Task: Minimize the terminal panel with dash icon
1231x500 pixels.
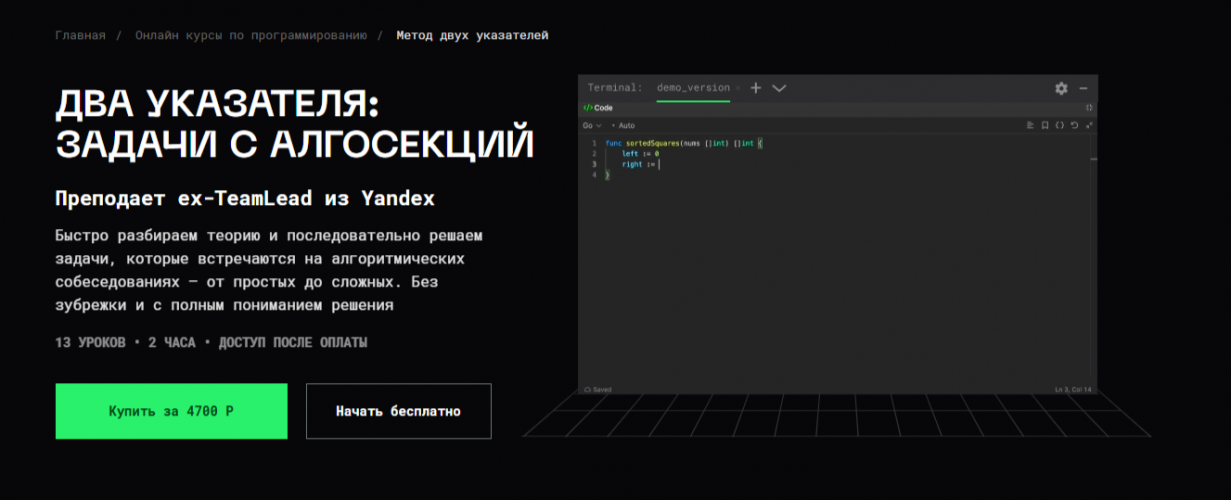Action: pos(1083,88)
